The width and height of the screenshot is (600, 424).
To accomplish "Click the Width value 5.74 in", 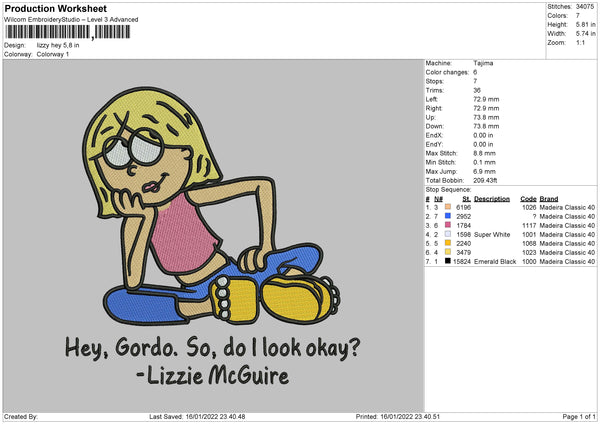I will [585, 34].
